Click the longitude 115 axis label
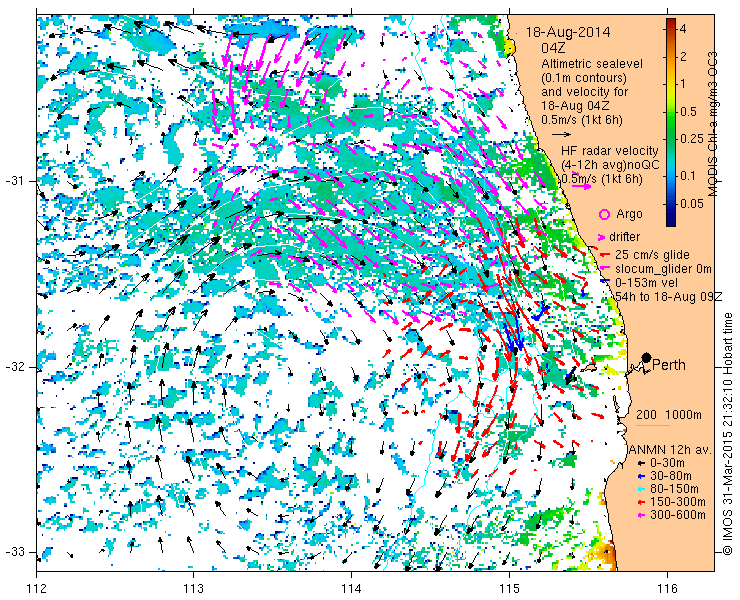 coord(509,589)
